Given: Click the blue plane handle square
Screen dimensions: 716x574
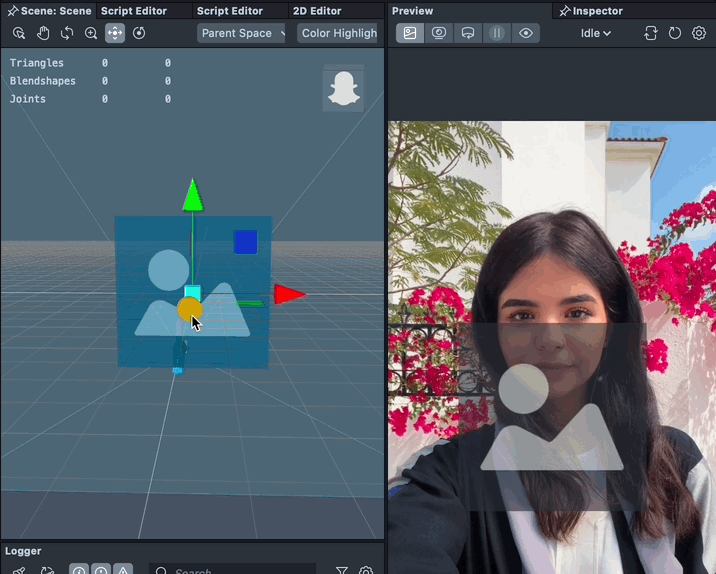Looking at the screenshot, I should click(x=246, y=242).
